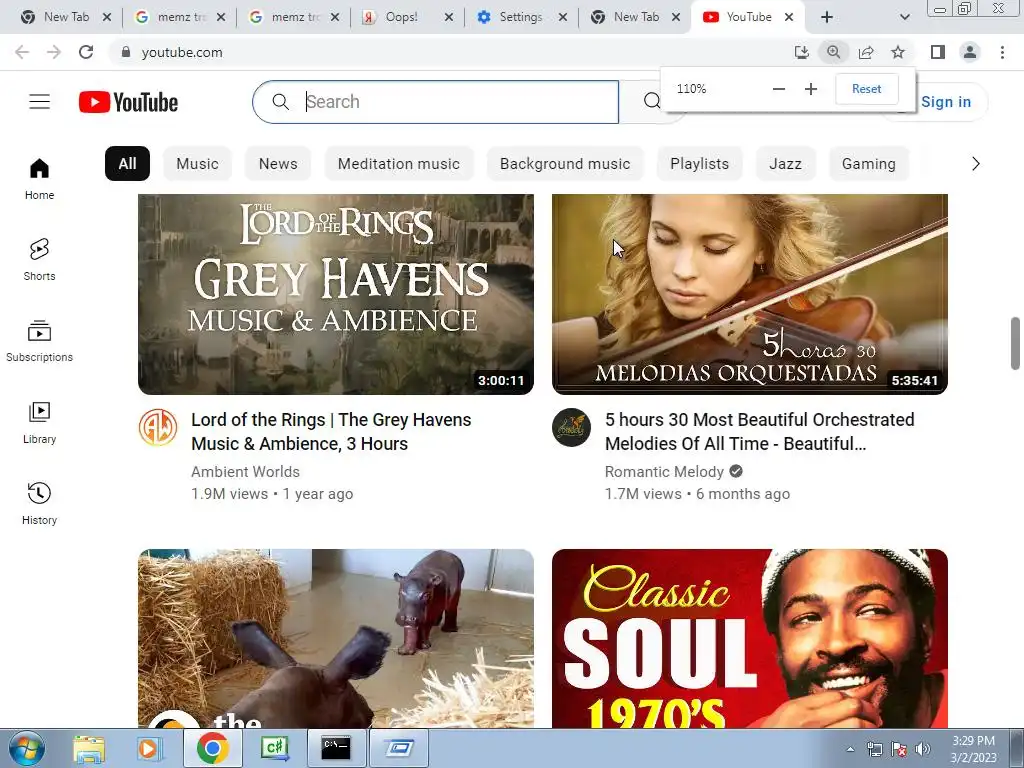This screenshot has width=1024, height=768.
Task: Open History in the sidebar
Action: pyautogui.click(x=39, y=504)
